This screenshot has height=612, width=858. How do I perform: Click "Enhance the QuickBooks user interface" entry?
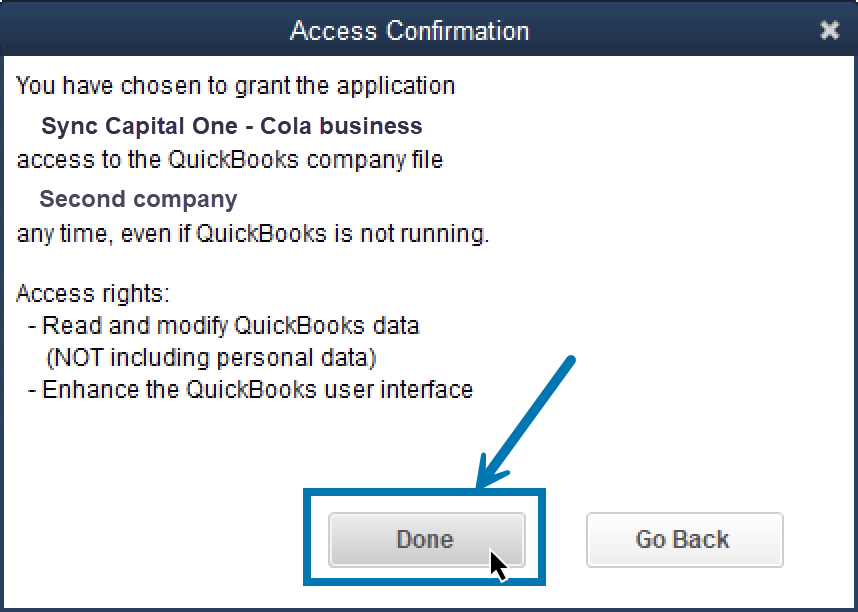pyautogui.click(x=257, y=389)
